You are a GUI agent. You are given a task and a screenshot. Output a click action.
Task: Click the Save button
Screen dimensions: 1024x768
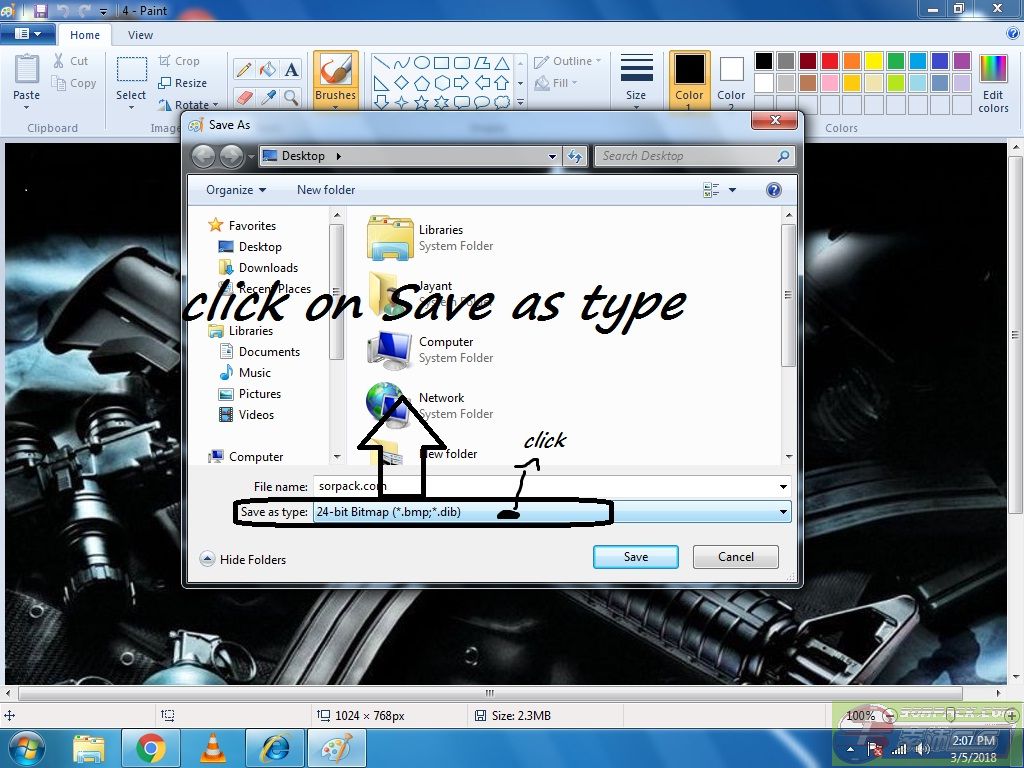pyautogui.click(x=635, y=557)
